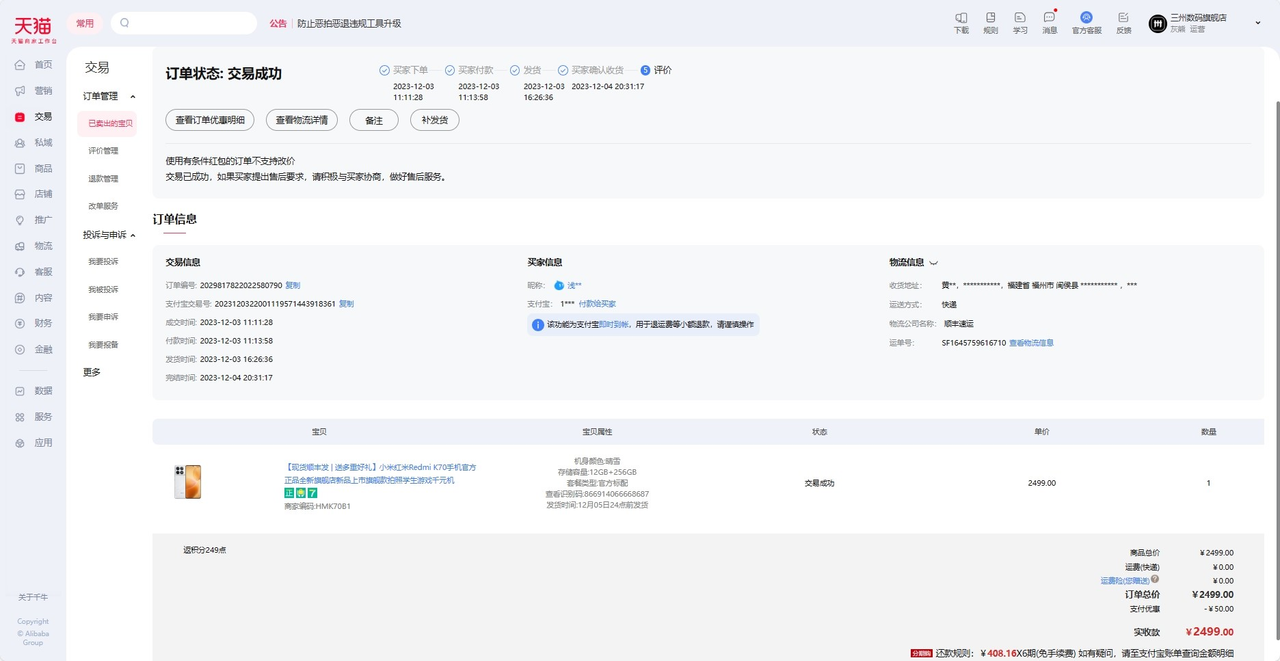
Task: Open the 规则 rules icon in header
Action: click(x=990, y=17)
